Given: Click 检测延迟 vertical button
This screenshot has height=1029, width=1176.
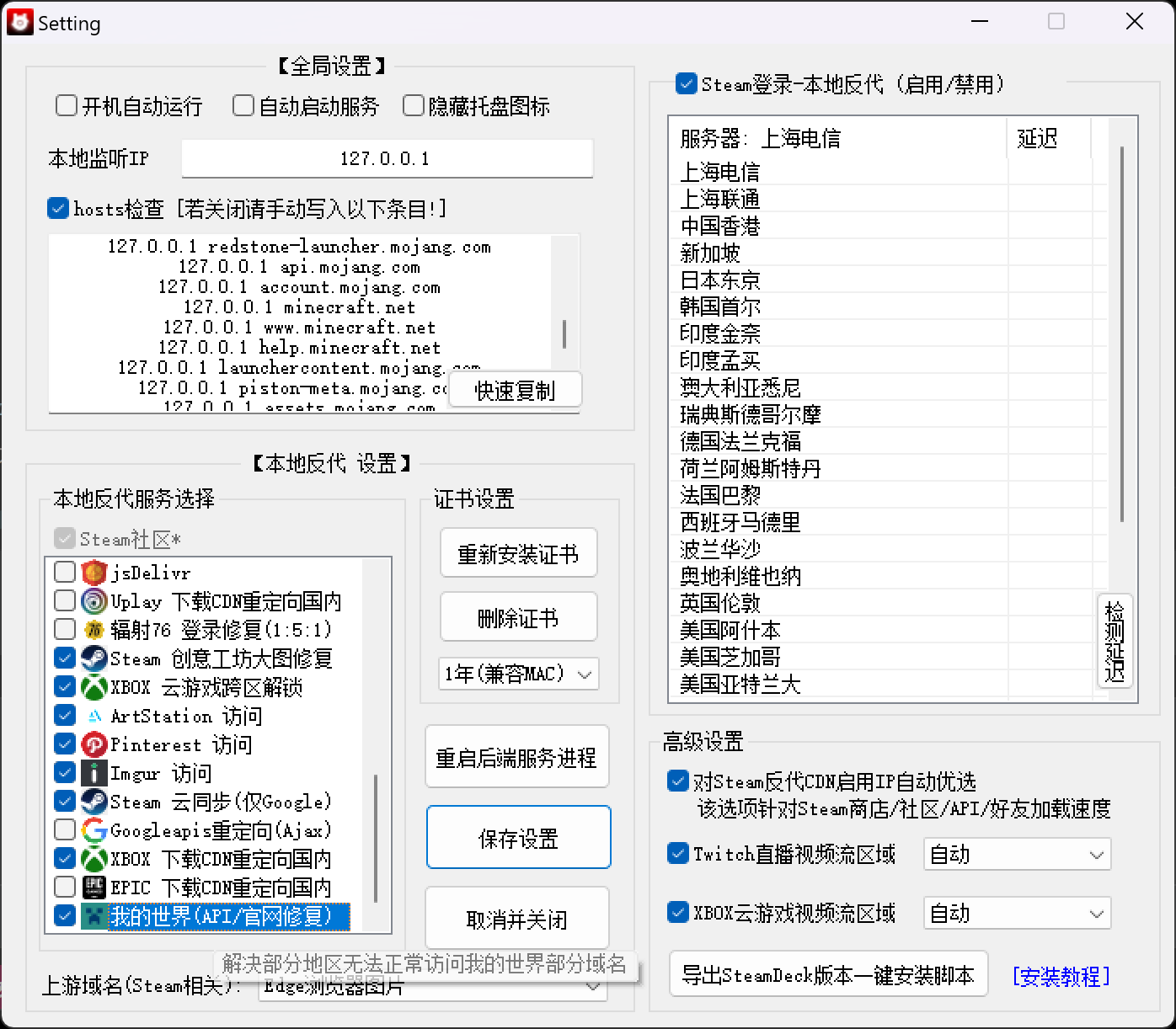Looking at the screenshot, I should click(1115, 641).
